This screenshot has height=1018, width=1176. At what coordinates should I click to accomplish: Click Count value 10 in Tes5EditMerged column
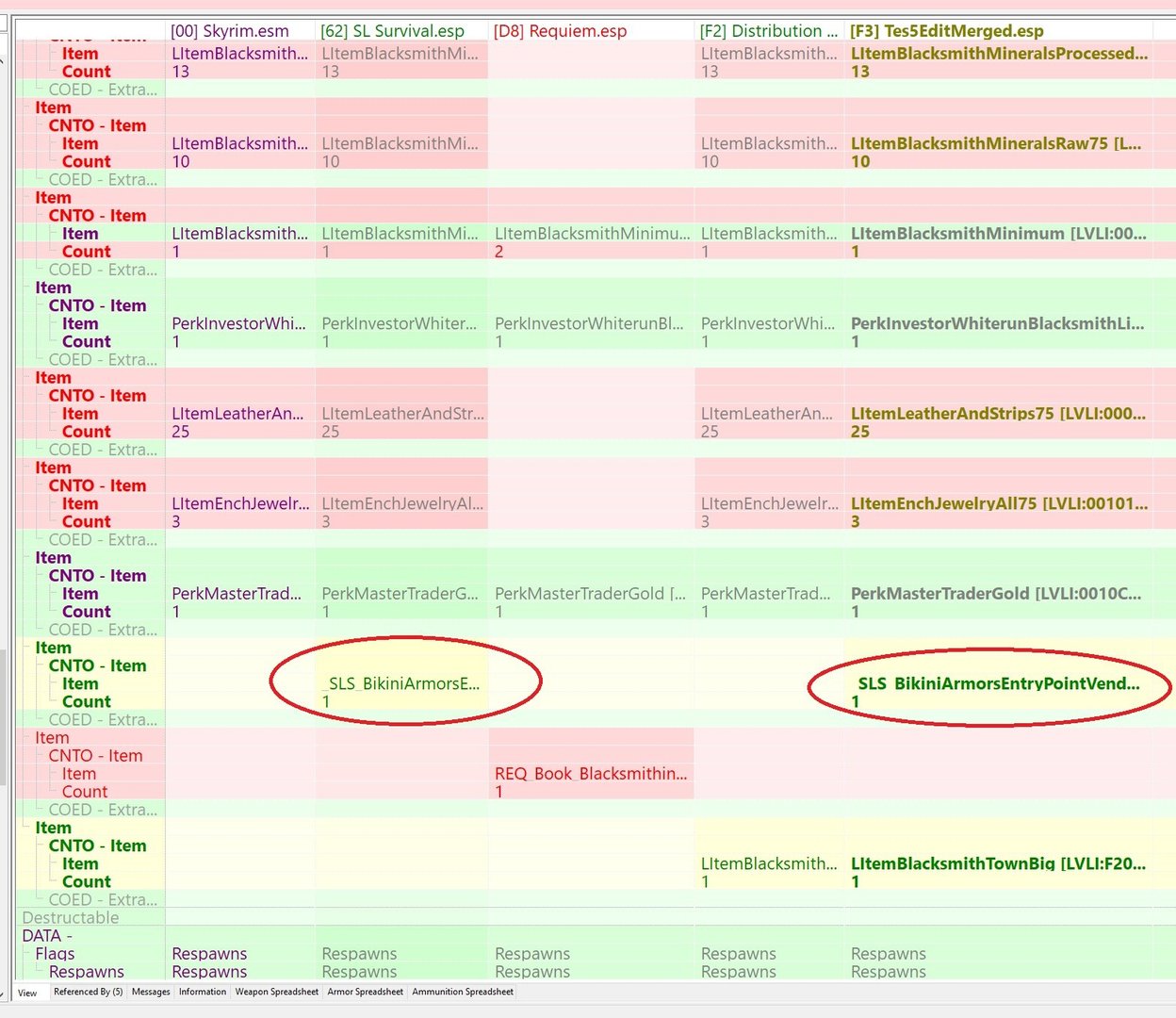click(860, 162)
